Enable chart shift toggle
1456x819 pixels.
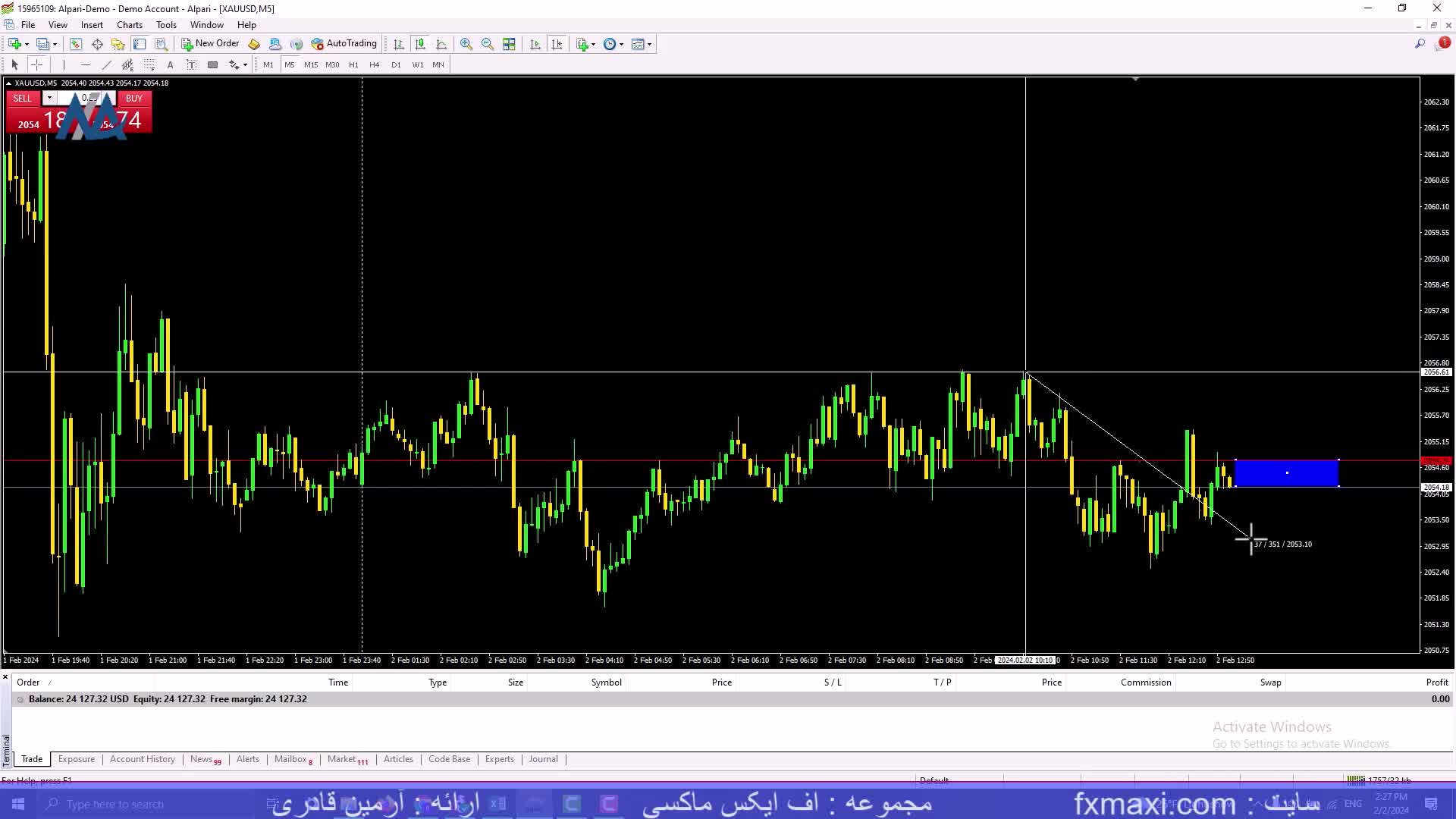point(557,44)
